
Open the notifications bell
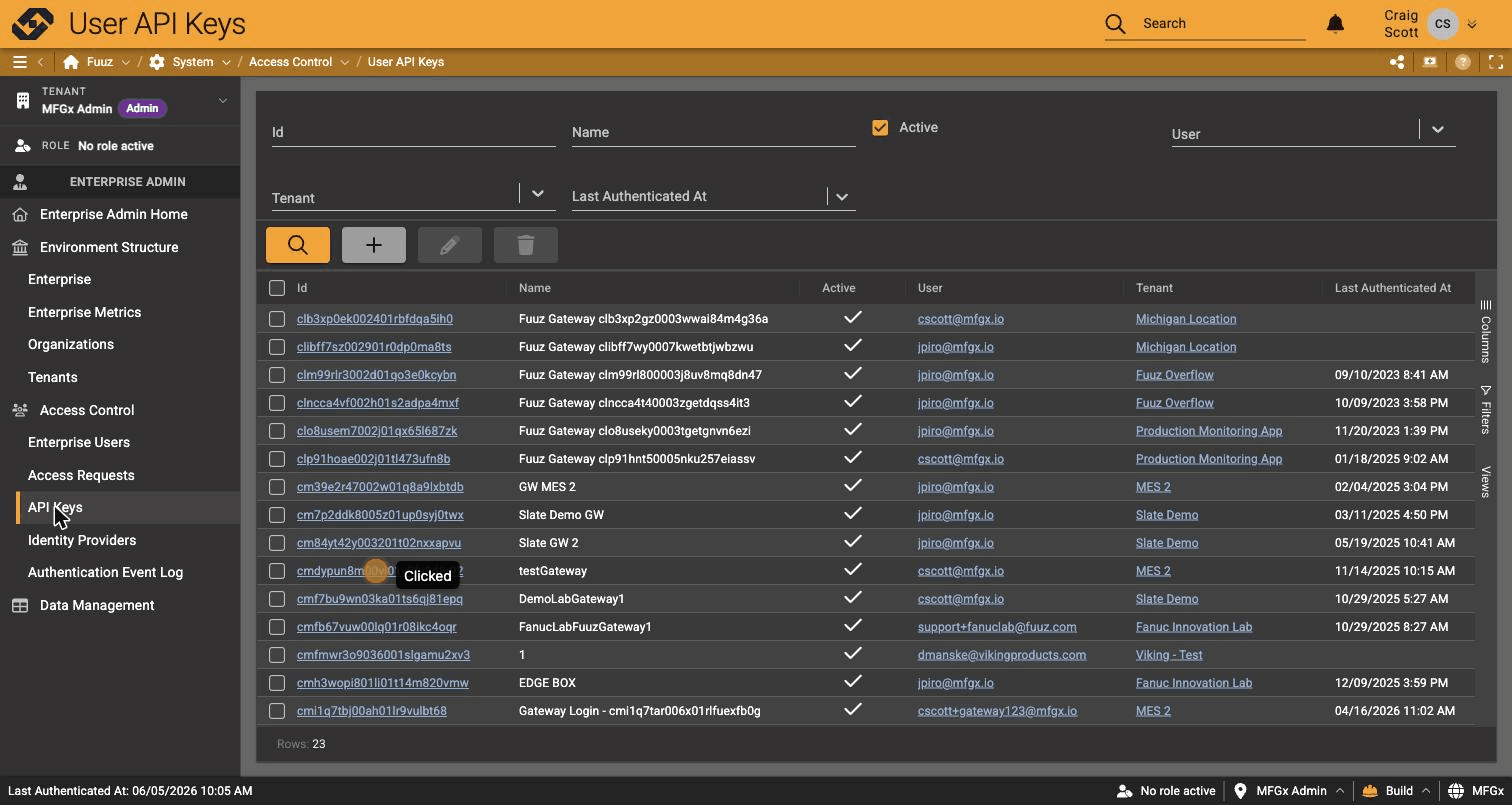pos(1335,23)
